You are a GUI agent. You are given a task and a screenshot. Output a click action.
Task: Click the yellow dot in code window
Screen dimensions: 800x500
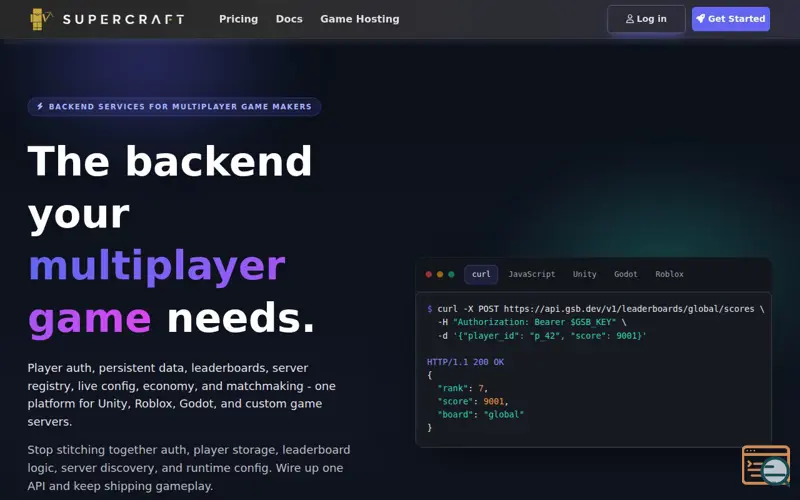coord(440,274)
